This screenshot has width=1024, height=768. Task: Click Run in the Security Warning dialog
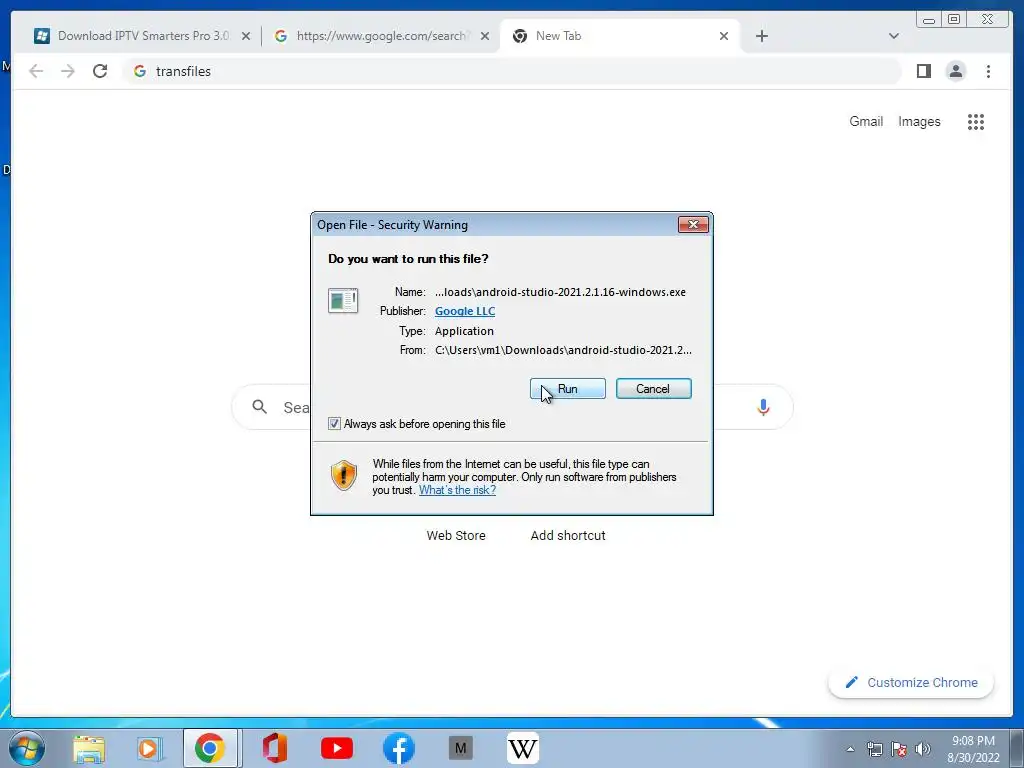[568, 389]
